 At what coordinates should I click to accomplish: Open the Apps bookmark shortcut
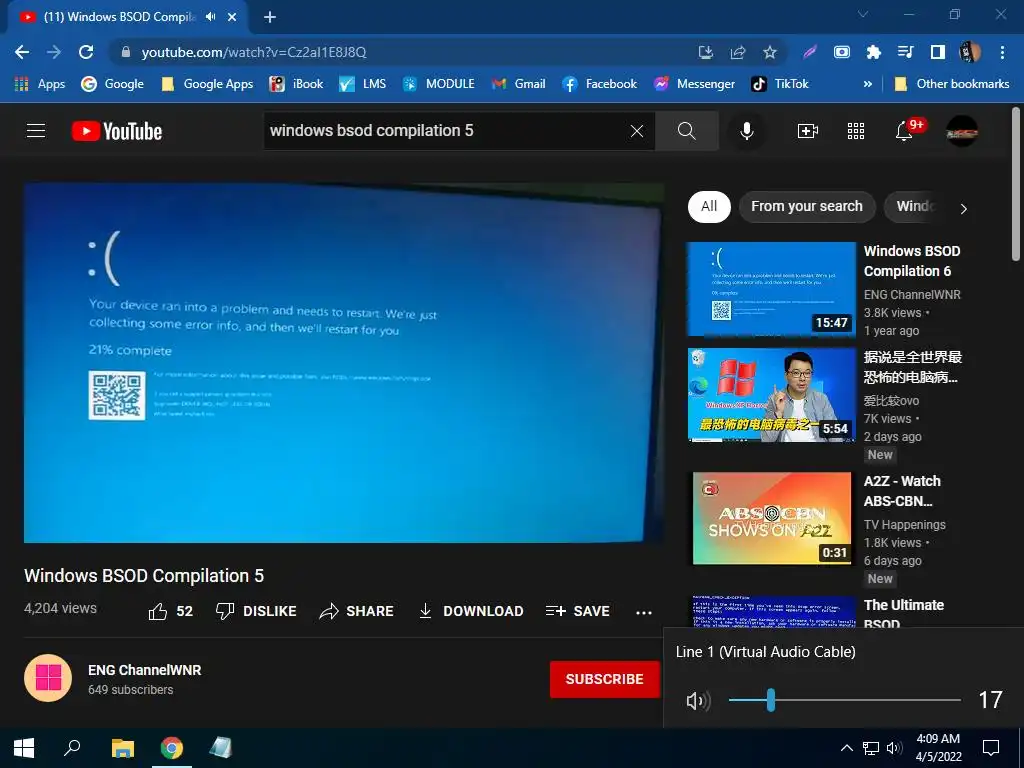(x=40, y=84)
